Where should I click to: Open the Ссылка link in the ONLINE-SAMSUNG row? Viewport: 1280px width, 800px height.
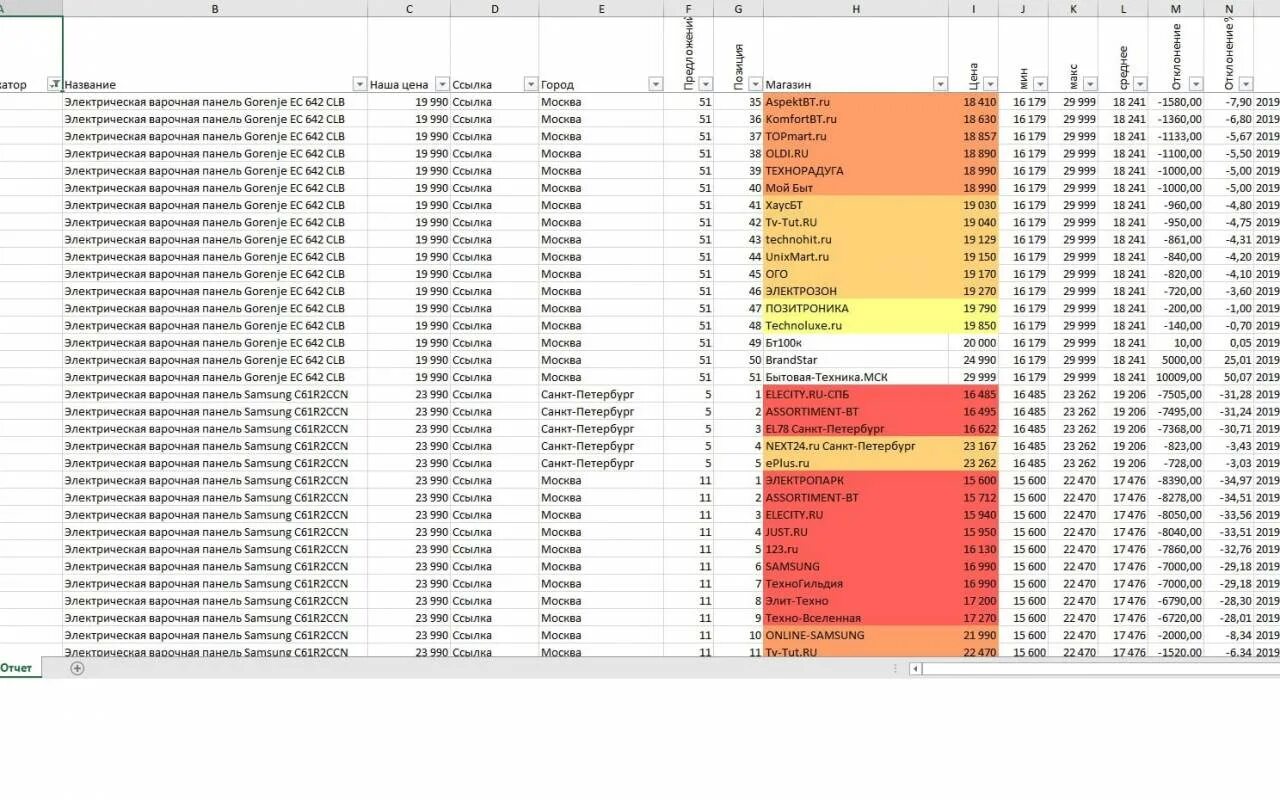[472, 635]
